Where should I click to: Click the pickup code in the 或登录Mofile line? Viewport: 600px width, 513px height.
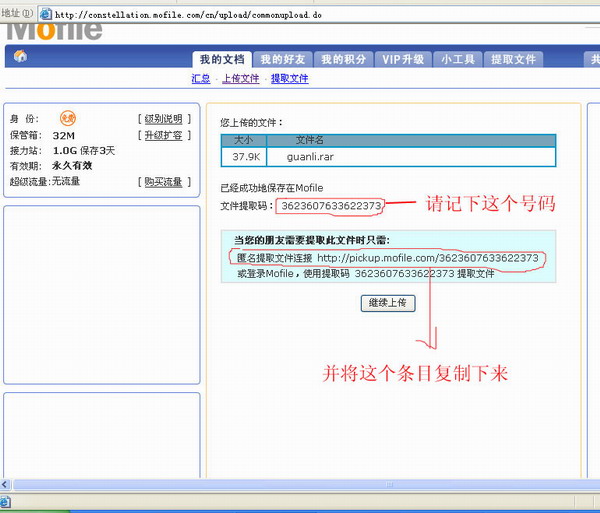tap(404, 274)
